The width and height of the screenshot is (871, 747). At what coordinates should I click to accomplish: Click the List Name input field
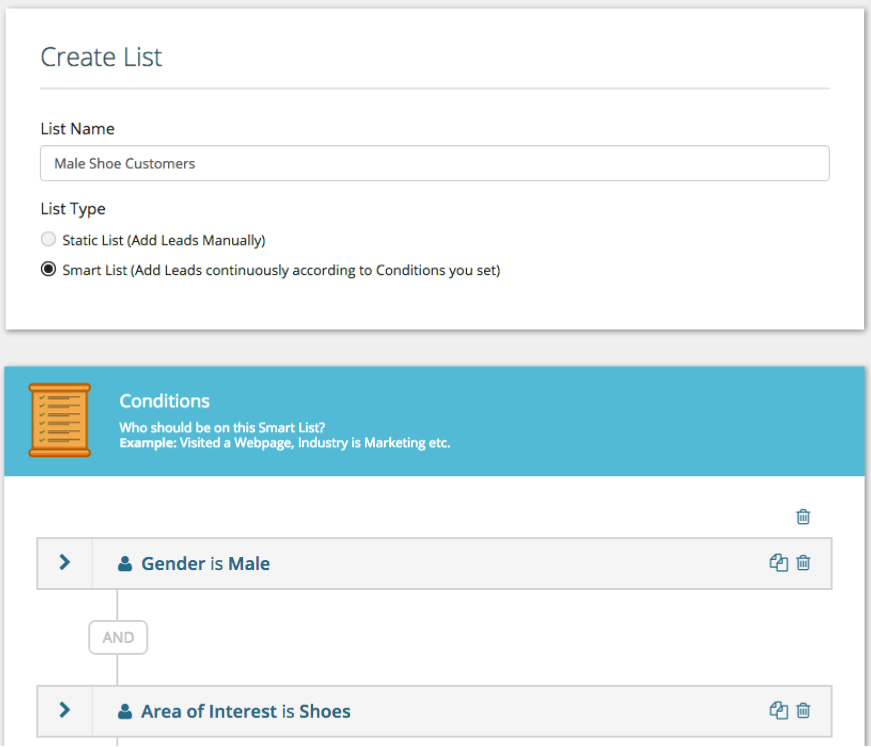(x=434, y=163)
